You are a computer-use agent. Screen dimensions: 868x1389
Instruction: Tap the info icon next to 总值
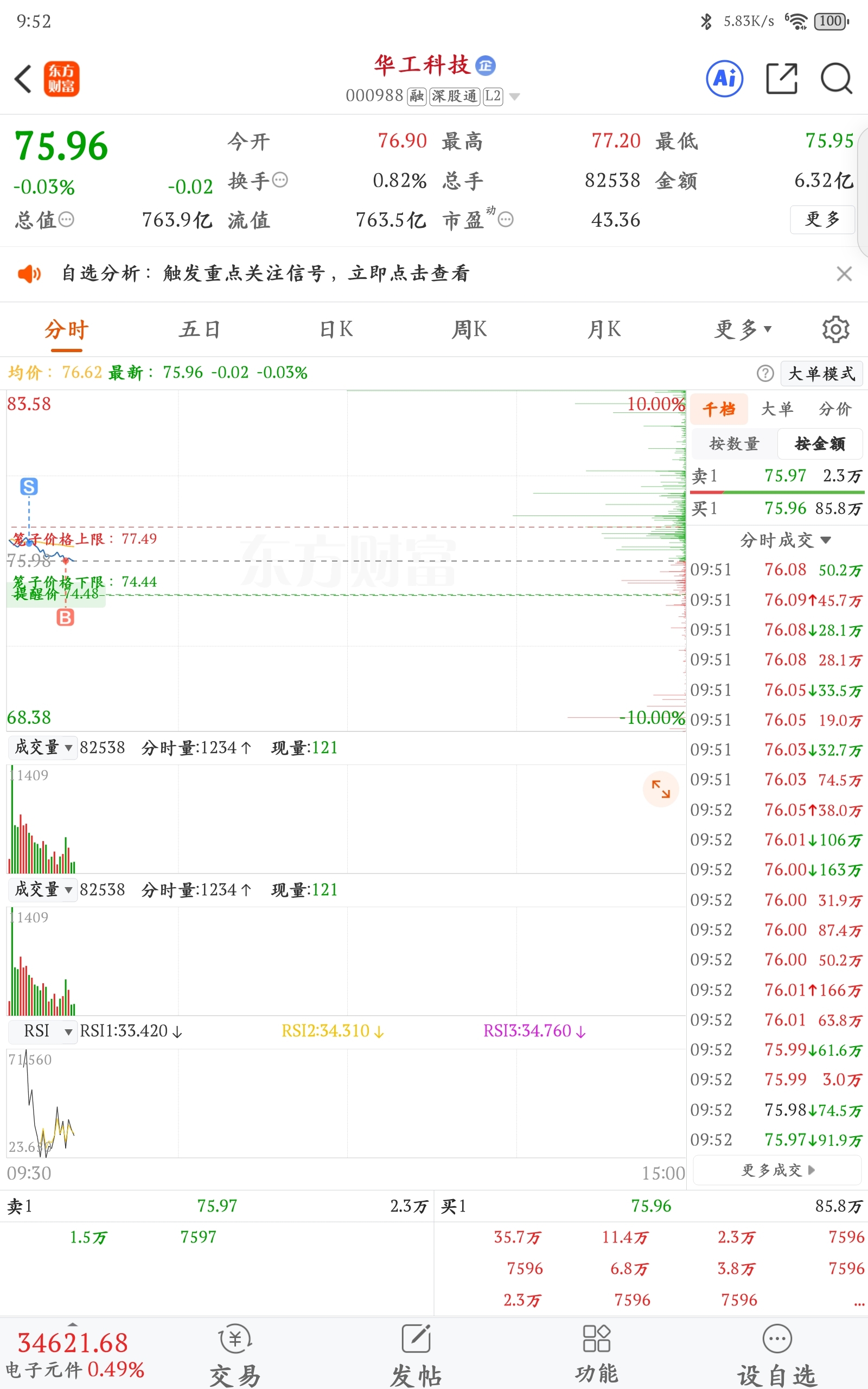tap(67, 219)
